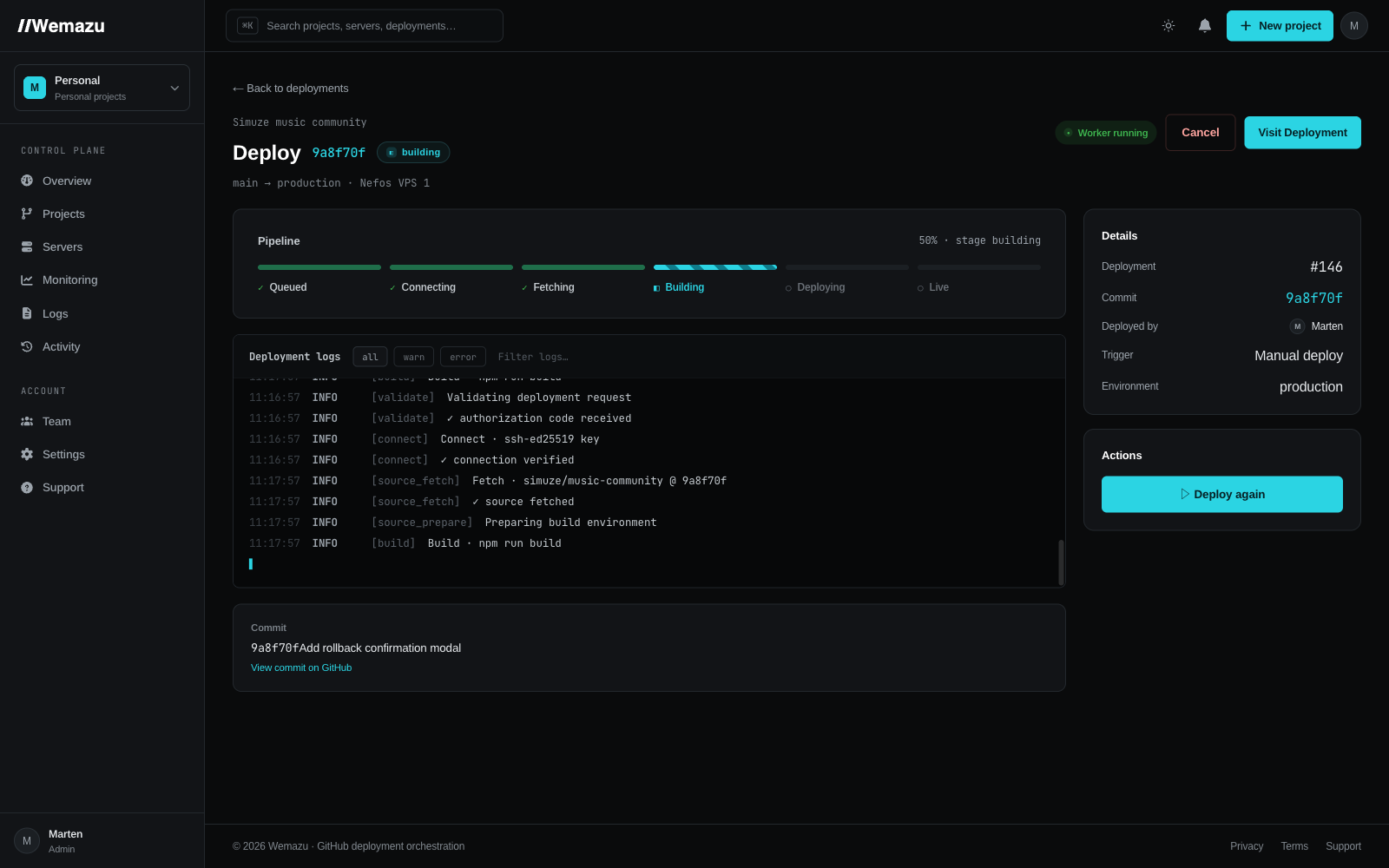Click the Connecting progress bar segment

point(451,267)
